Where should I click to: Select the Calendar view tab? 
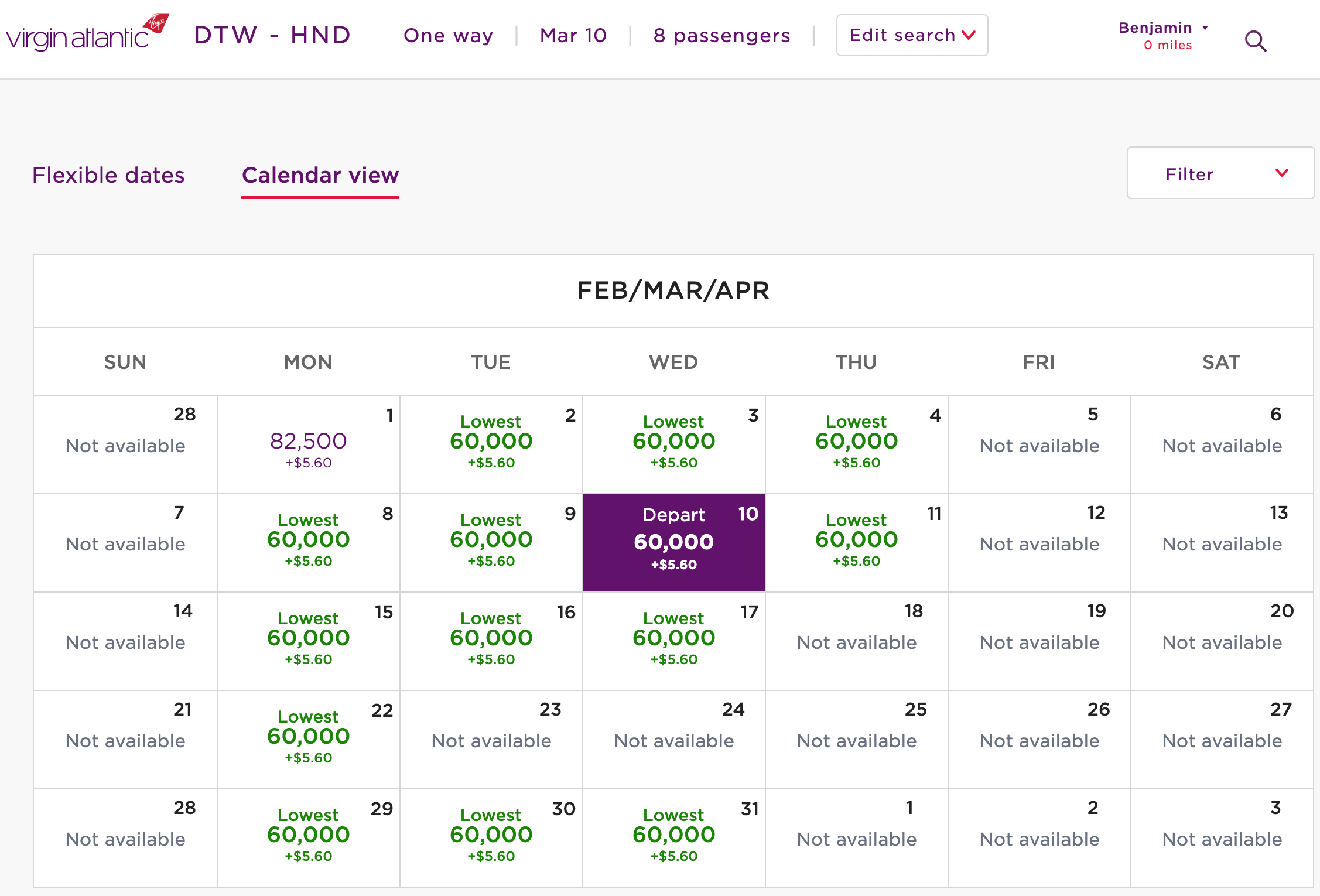[320, 175]
